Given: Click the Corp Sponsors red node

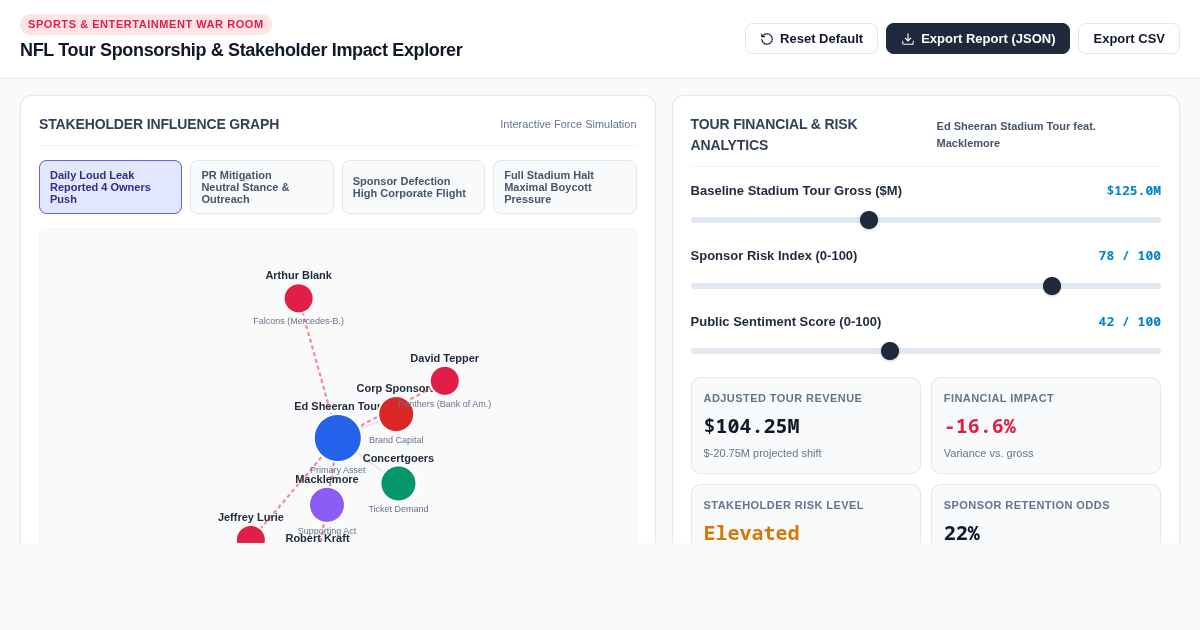Looking at the screenshot, I should point(396,414).
